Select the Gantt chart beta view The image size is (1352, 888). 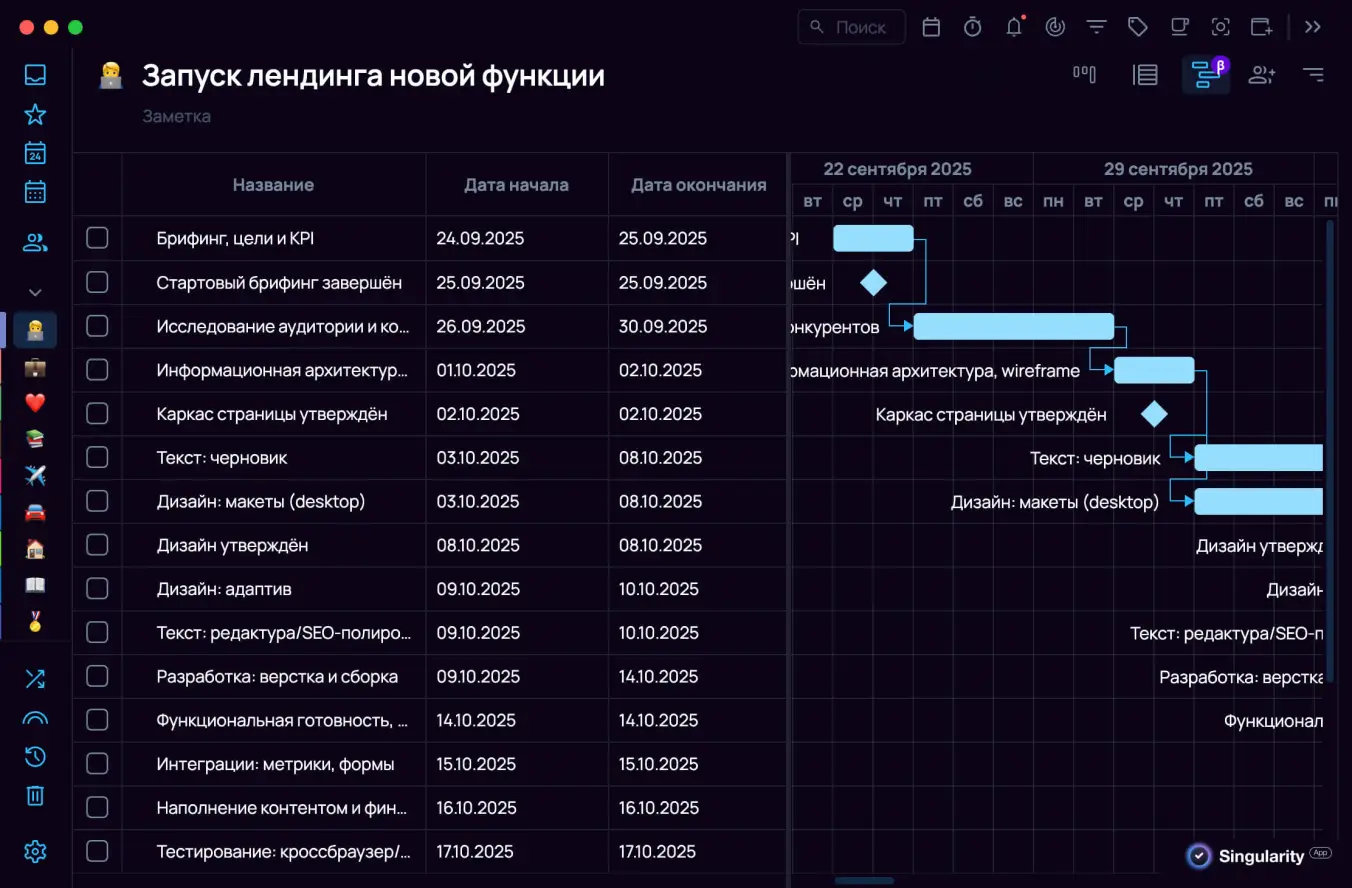[1205, 75]
